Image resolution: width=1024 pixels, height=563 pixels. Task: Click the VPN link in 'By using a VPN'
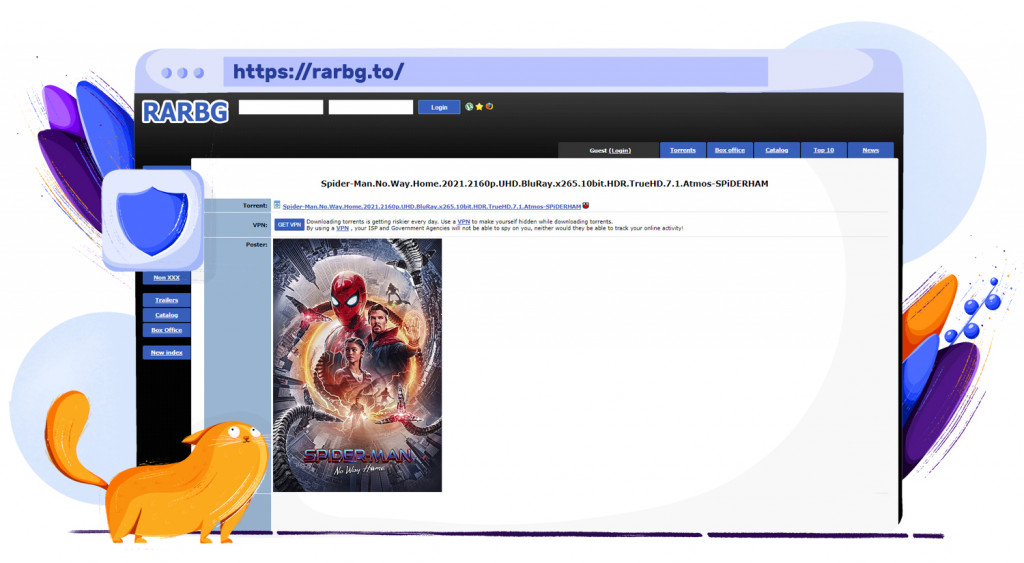pyautogui.click(x=342, y=229)
